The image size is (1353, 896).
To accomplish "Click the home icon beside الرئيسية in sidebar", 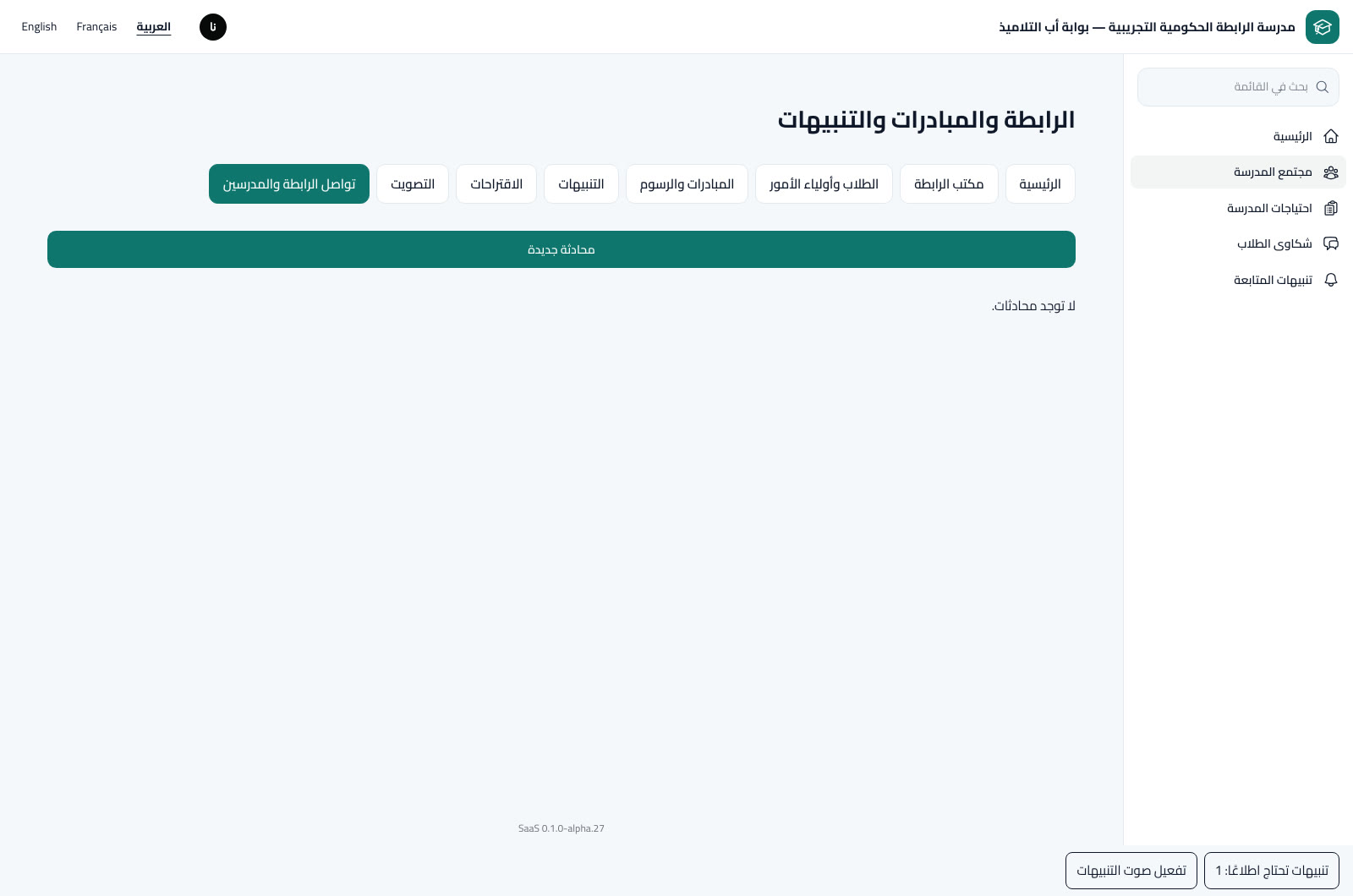I will coord(1331,136).
